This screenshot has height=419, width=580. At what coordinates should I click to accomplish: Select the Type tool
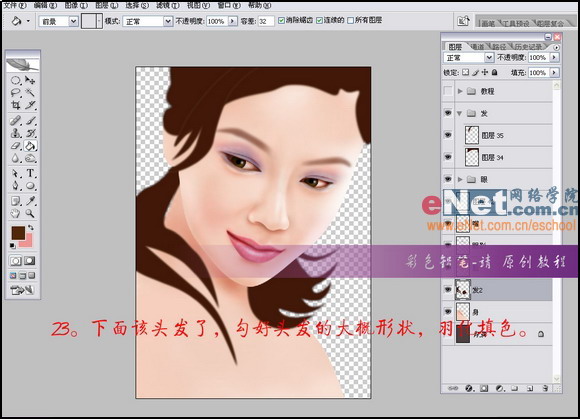click(30, 173)
